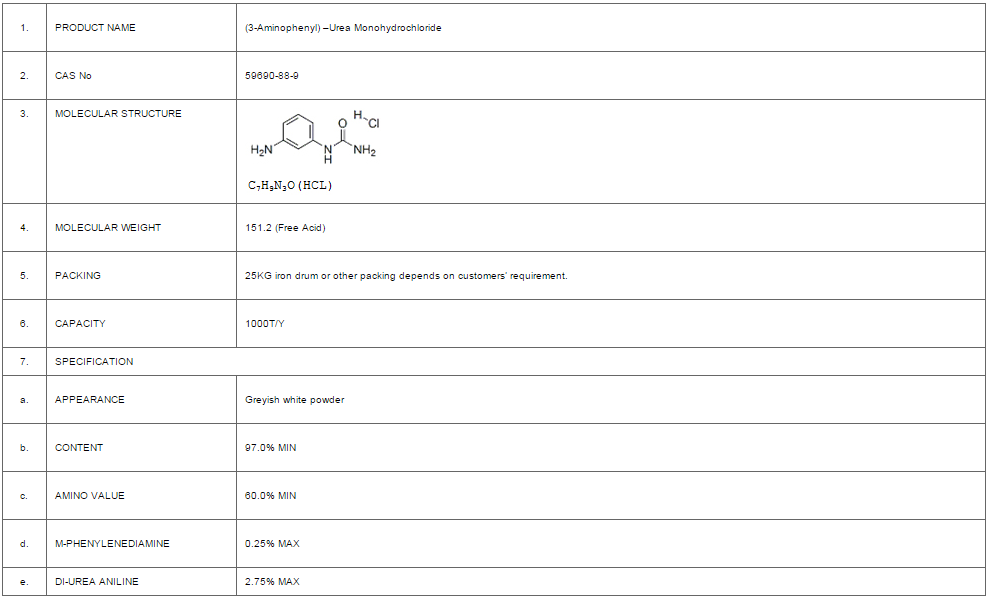
Task: Click the "CAPACITY" label cell
Action: click(x=80, y=324)
